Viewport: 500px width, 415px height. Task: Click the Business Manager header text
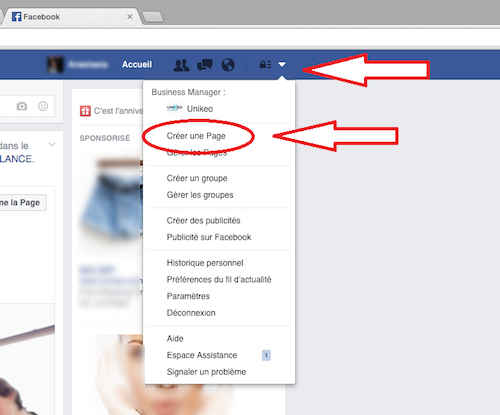tap(188, 92)
